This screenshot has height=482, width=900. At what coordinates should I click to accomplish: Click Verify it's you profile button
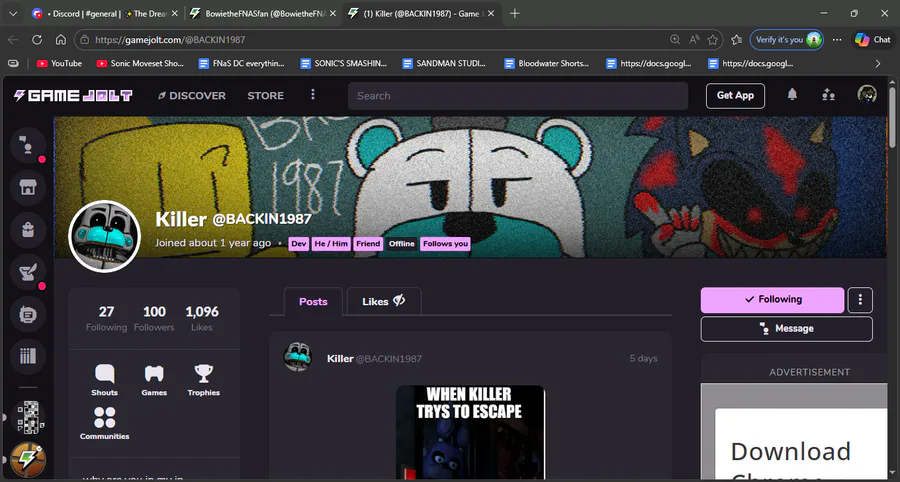point(786,40)
